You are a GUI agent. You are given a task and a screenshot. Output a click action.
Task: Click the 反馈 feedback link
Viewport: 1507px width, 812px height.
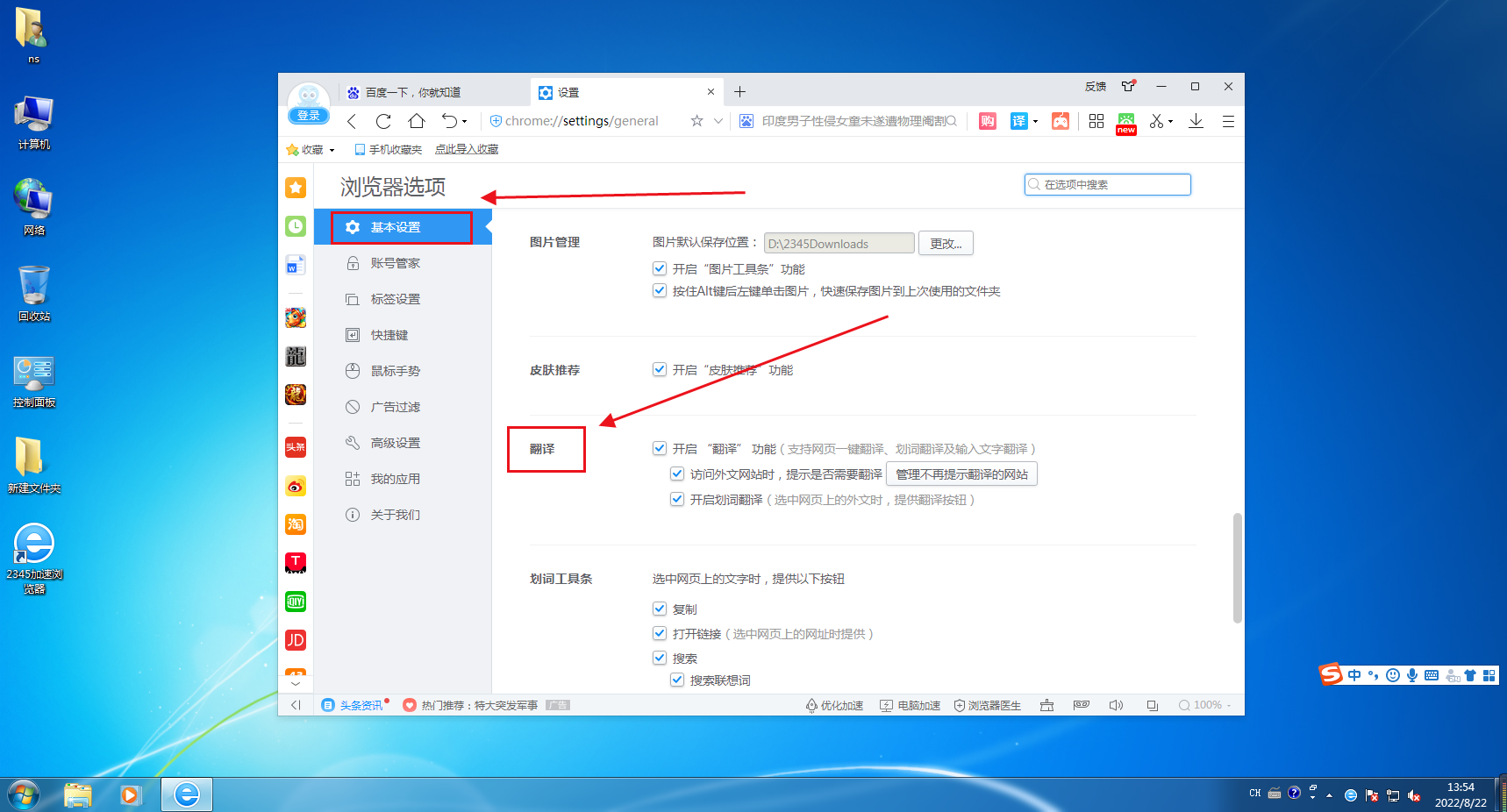pos(1096,87)
